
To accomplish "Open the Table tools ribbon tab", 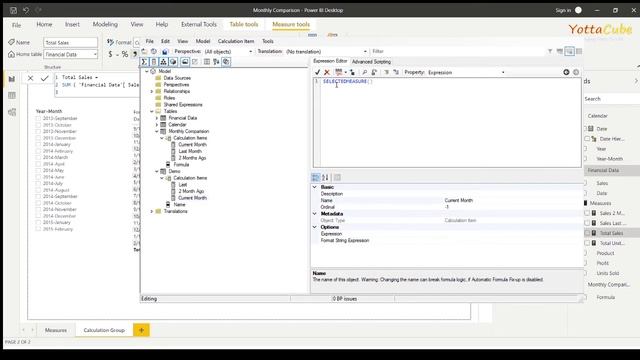I will point(244,24).
